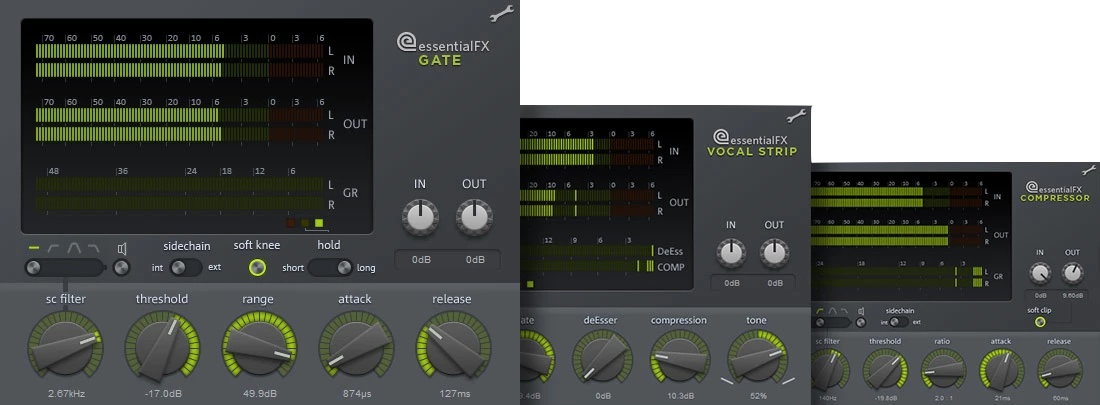Click the Compressor ratio value 2.0 : 1
Screen dimensions: 1100x405
(944, 399)
